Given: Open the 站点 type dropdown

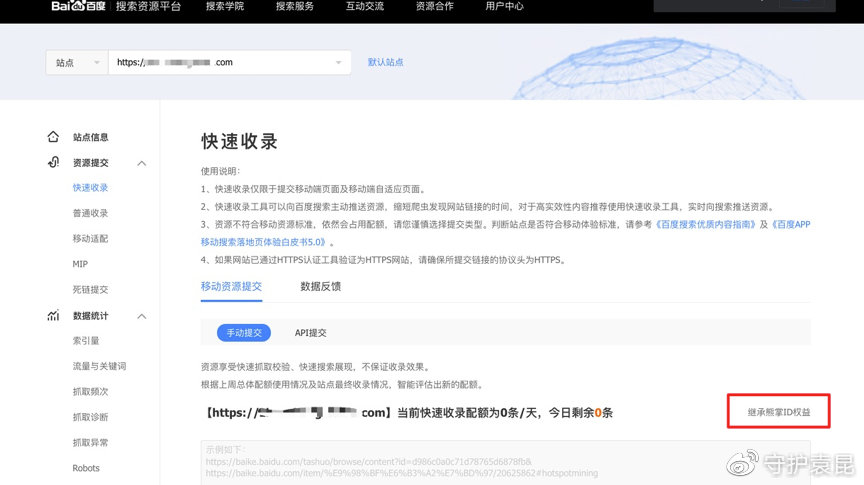Looking at the screenshot, I should [x=77, y=62].
